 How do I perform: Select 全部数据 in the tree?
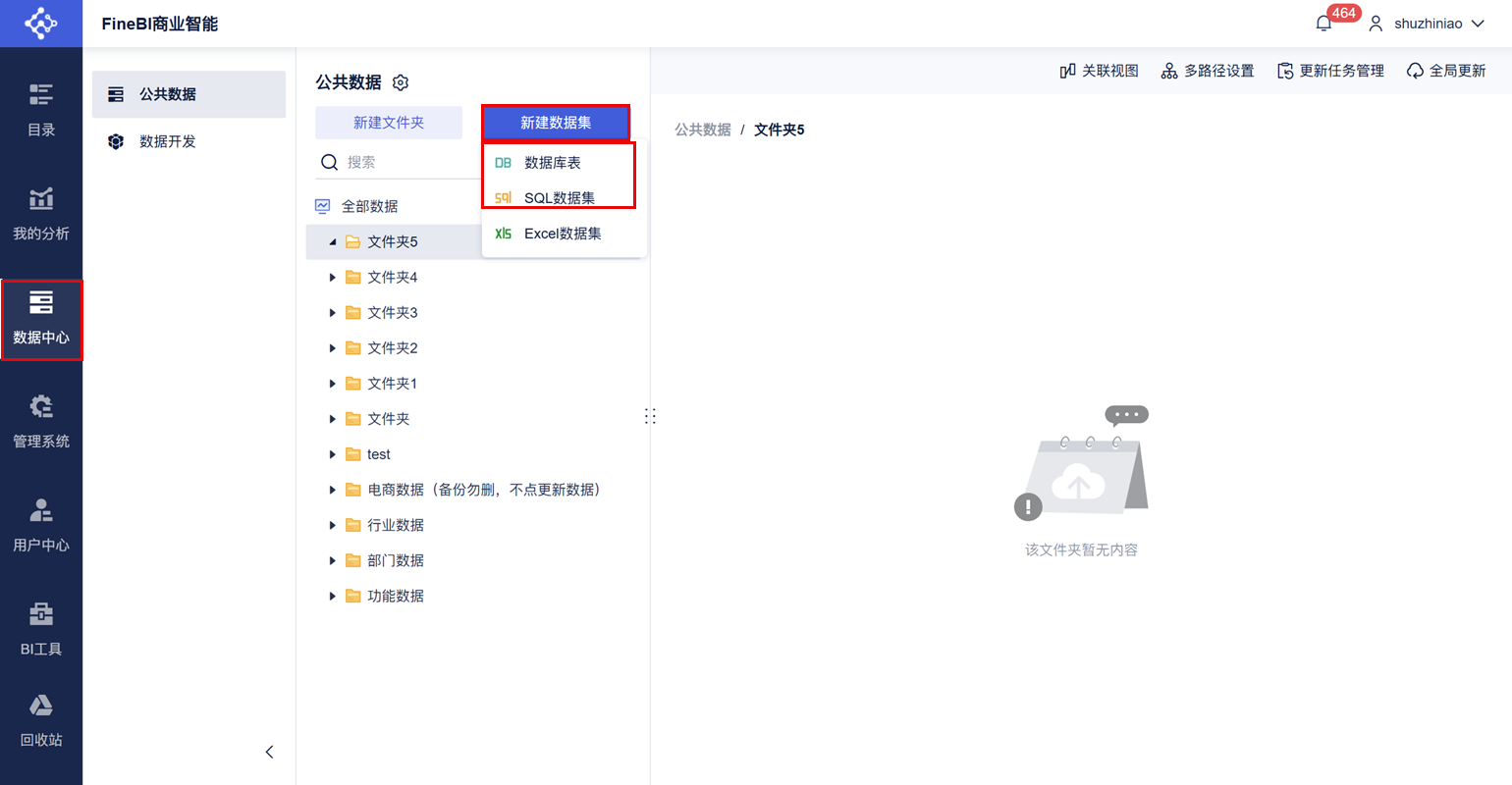(x=369, y=206)
